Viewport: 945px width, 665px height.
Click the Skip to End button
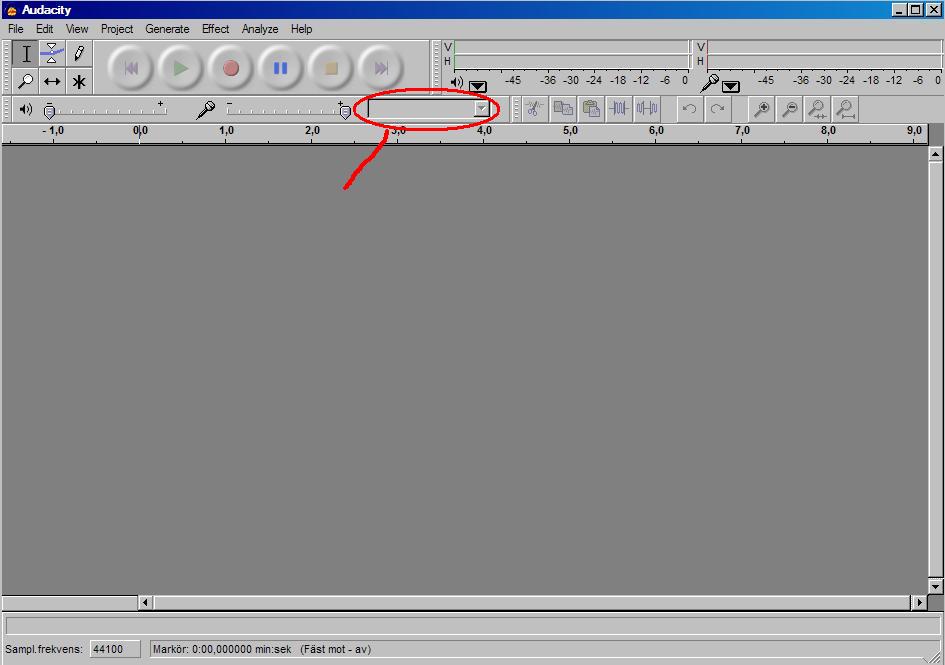(x=380, y=68)
